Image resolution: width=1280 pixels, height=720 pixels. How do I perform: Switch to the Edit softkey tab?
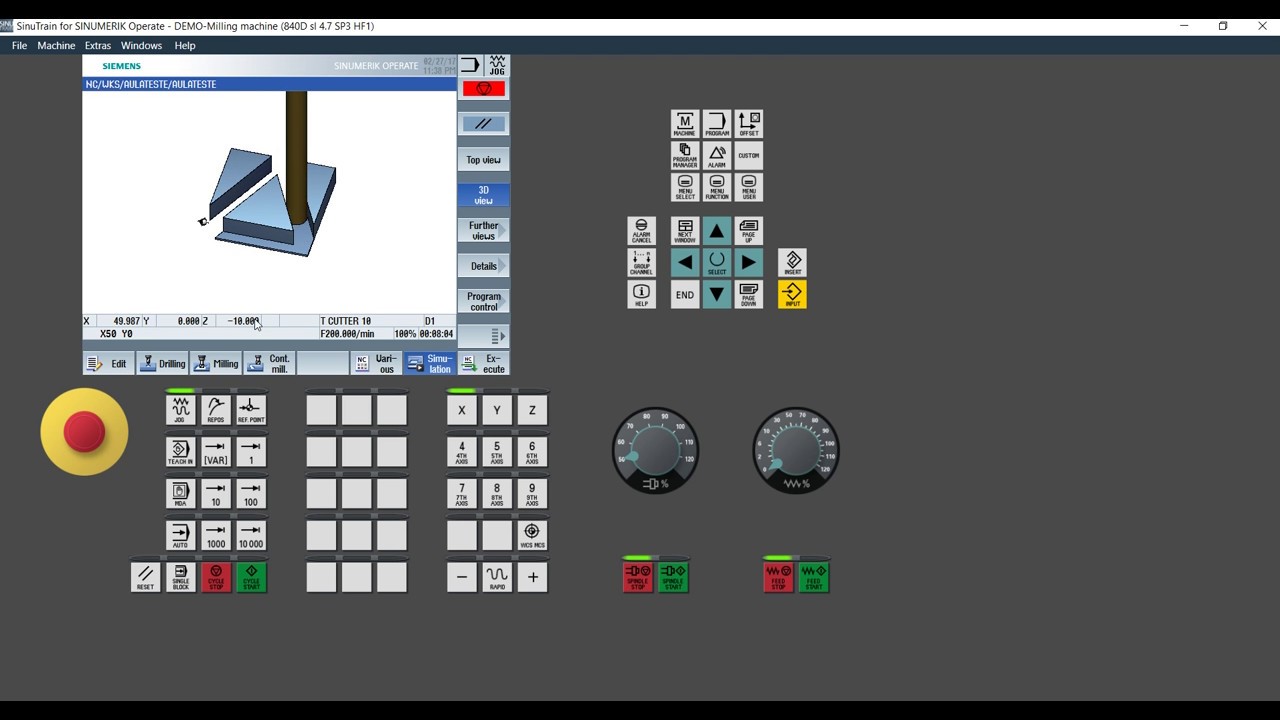click(x=108, y=364)
